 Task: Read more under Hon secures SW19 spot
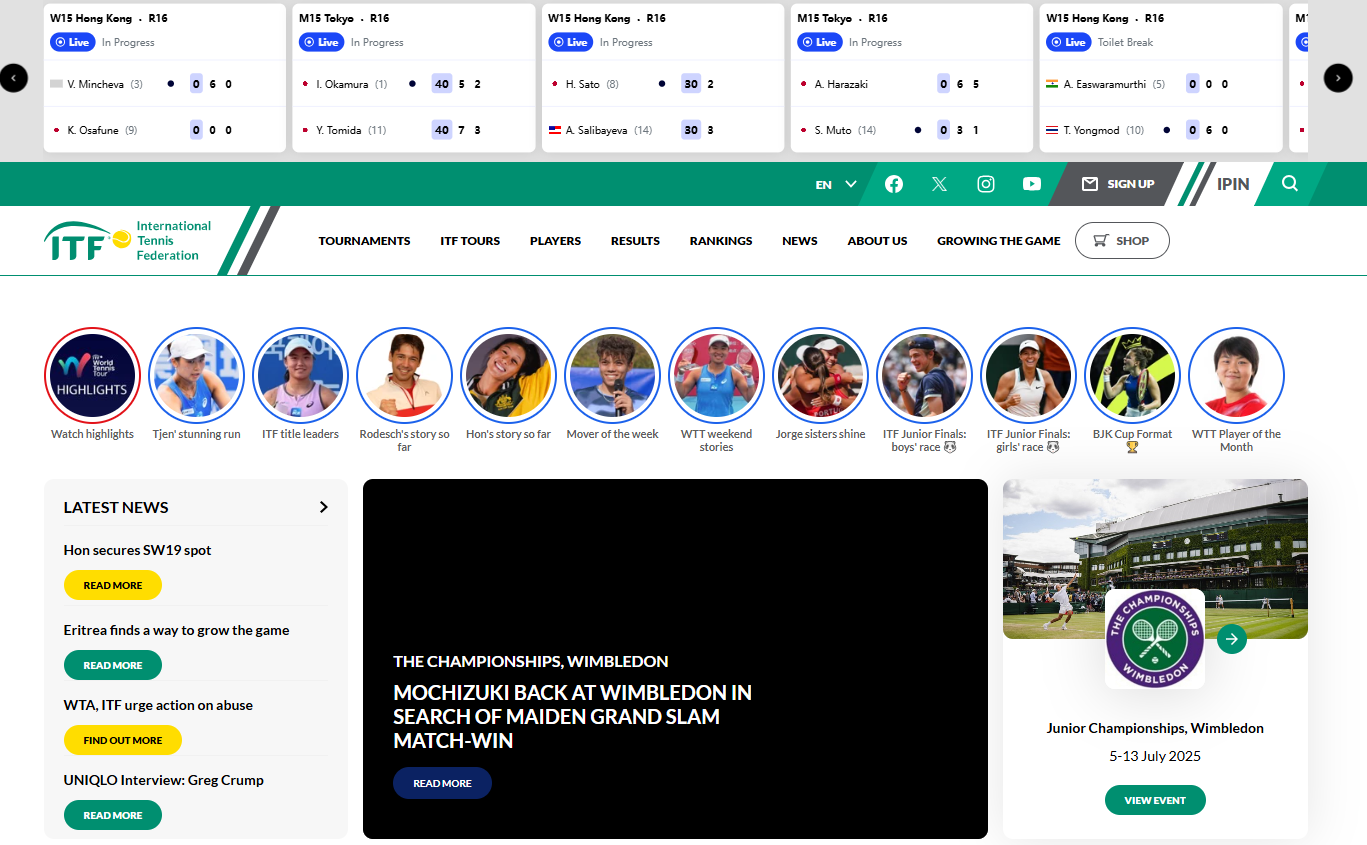(x=113, y=585)
